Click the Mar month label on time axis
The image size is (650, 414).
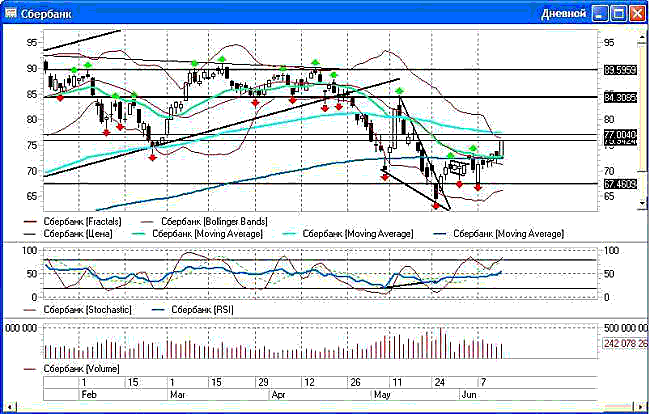click(178, 395)
